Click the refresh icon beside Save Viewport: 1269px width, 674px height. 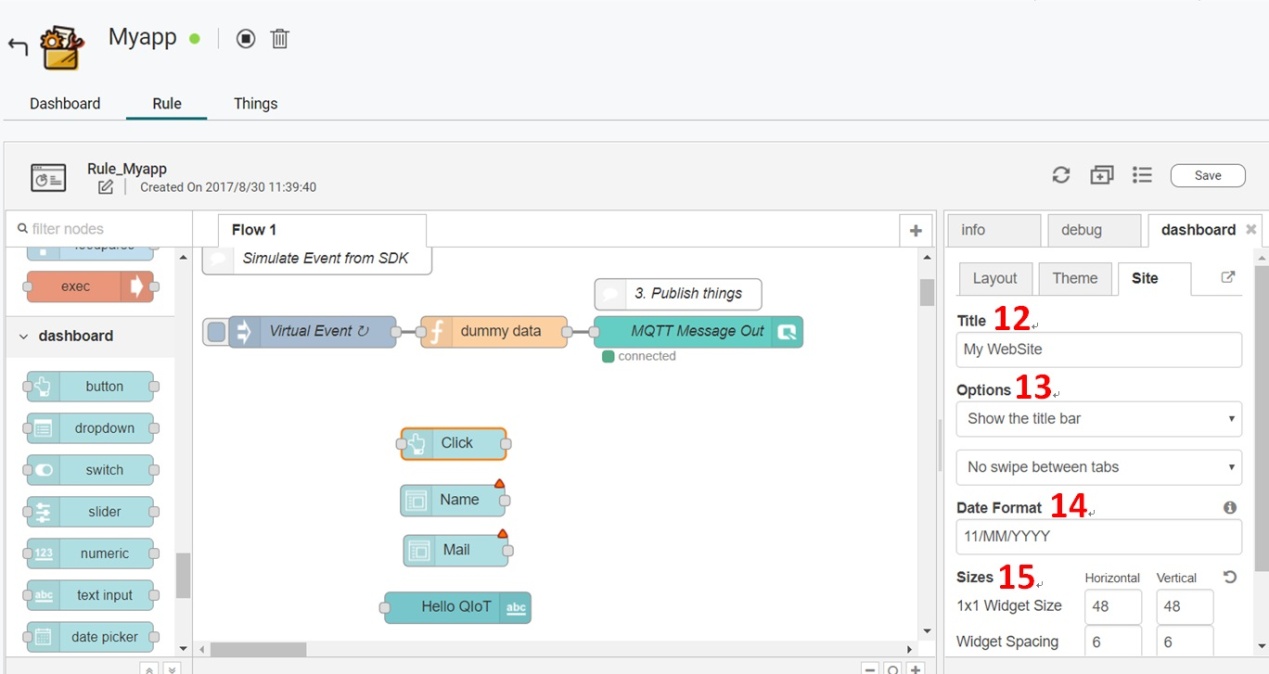coord(1061,175)
